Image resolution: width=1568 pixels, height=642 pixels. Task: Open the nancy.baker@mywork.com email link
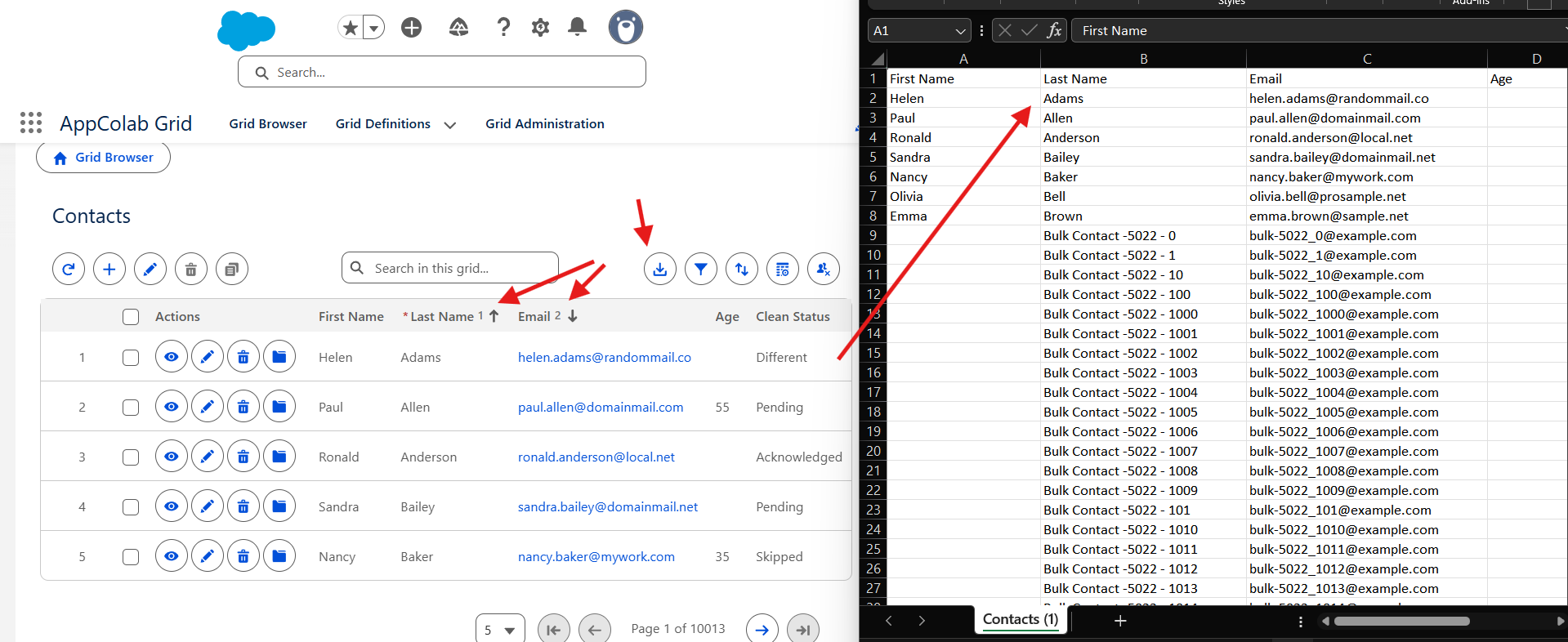pos(596,557)
